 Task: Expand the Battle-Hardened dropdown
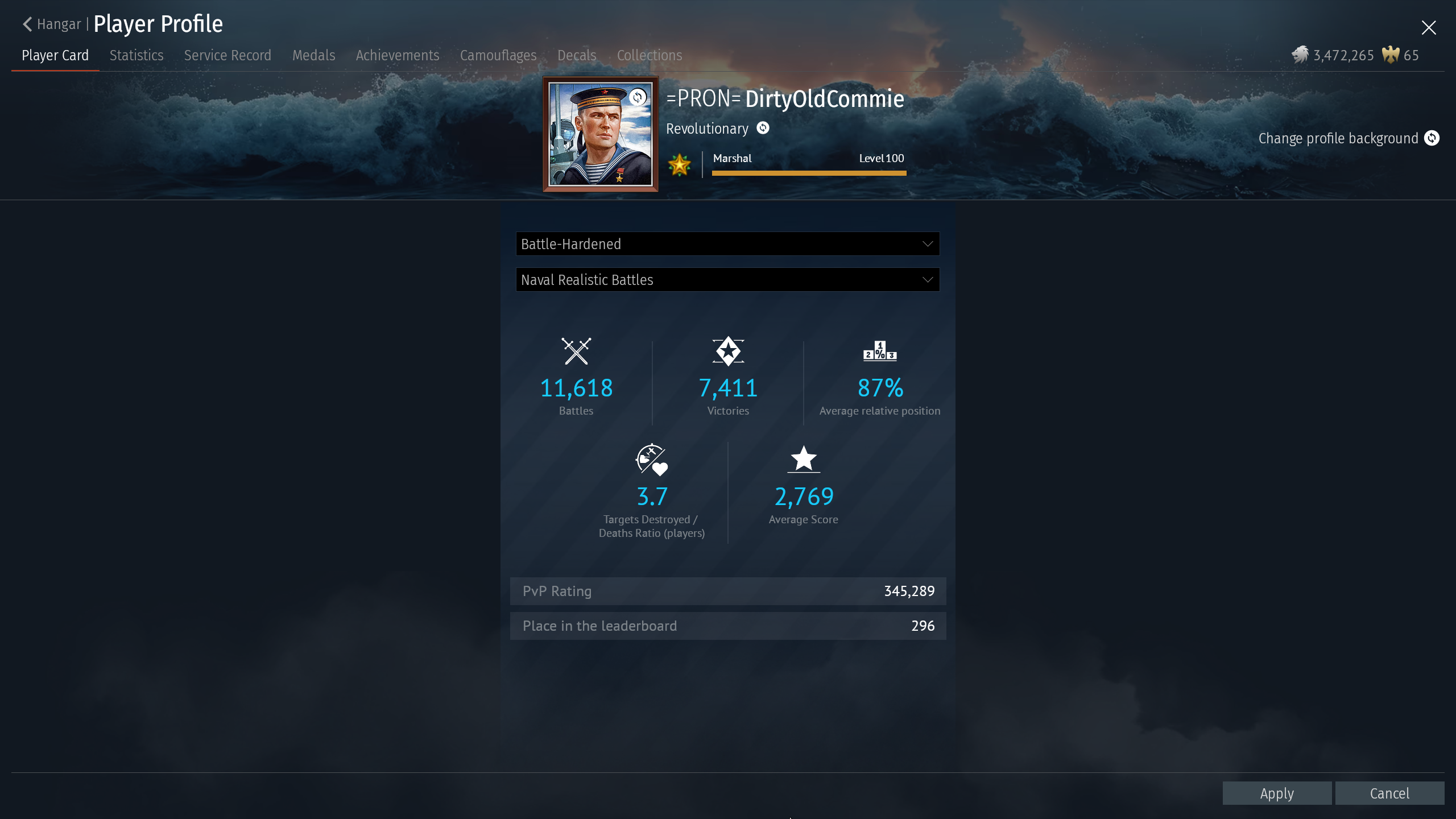coord(727,244)
